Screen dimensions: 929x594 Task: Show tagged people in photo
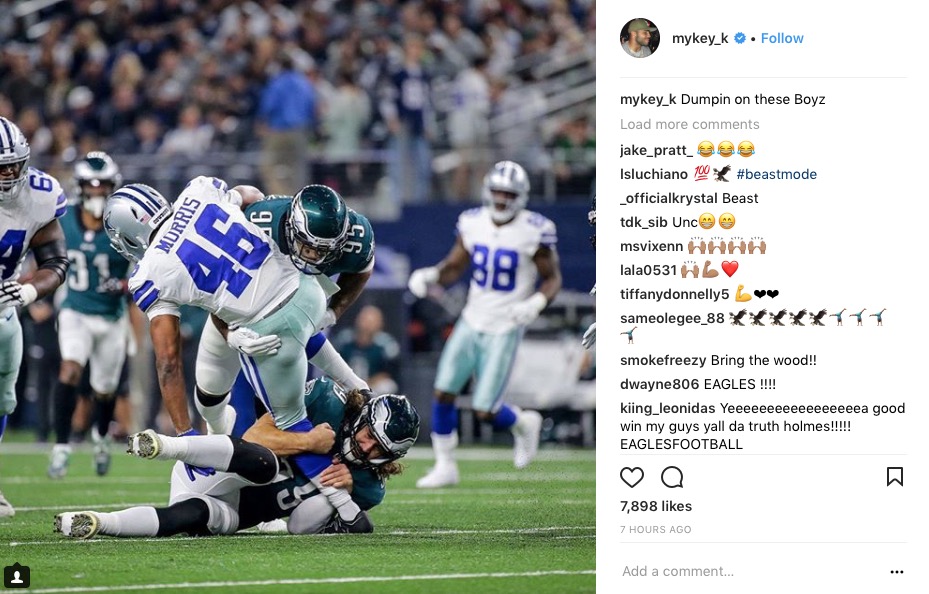click(x=17, y=576)
